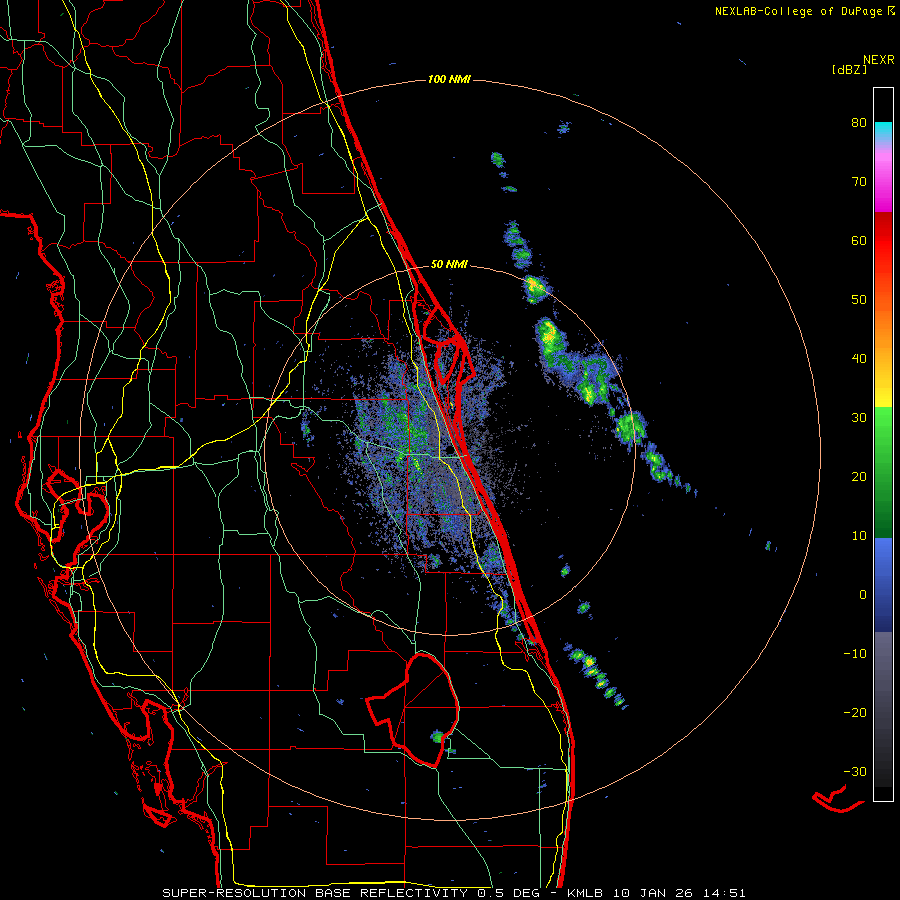Click the -20 value on the dBZ scale
The height and width of the screenshot is (900, 900).
[855, 712]
